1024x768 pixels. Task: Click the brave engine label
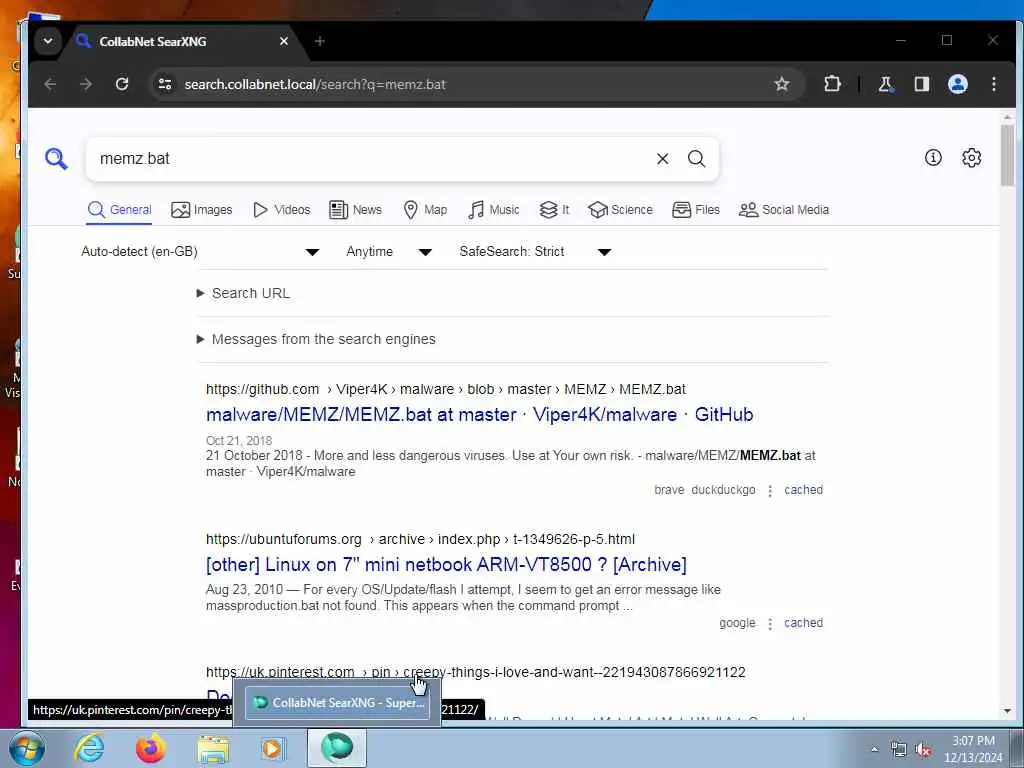669,490
